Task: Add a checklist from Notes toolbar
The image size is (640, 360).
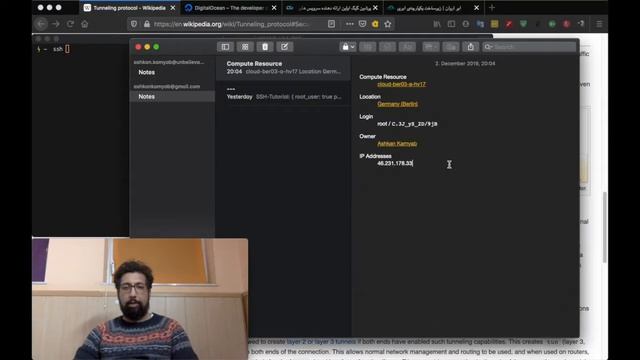Action: (x=387, y=47)
